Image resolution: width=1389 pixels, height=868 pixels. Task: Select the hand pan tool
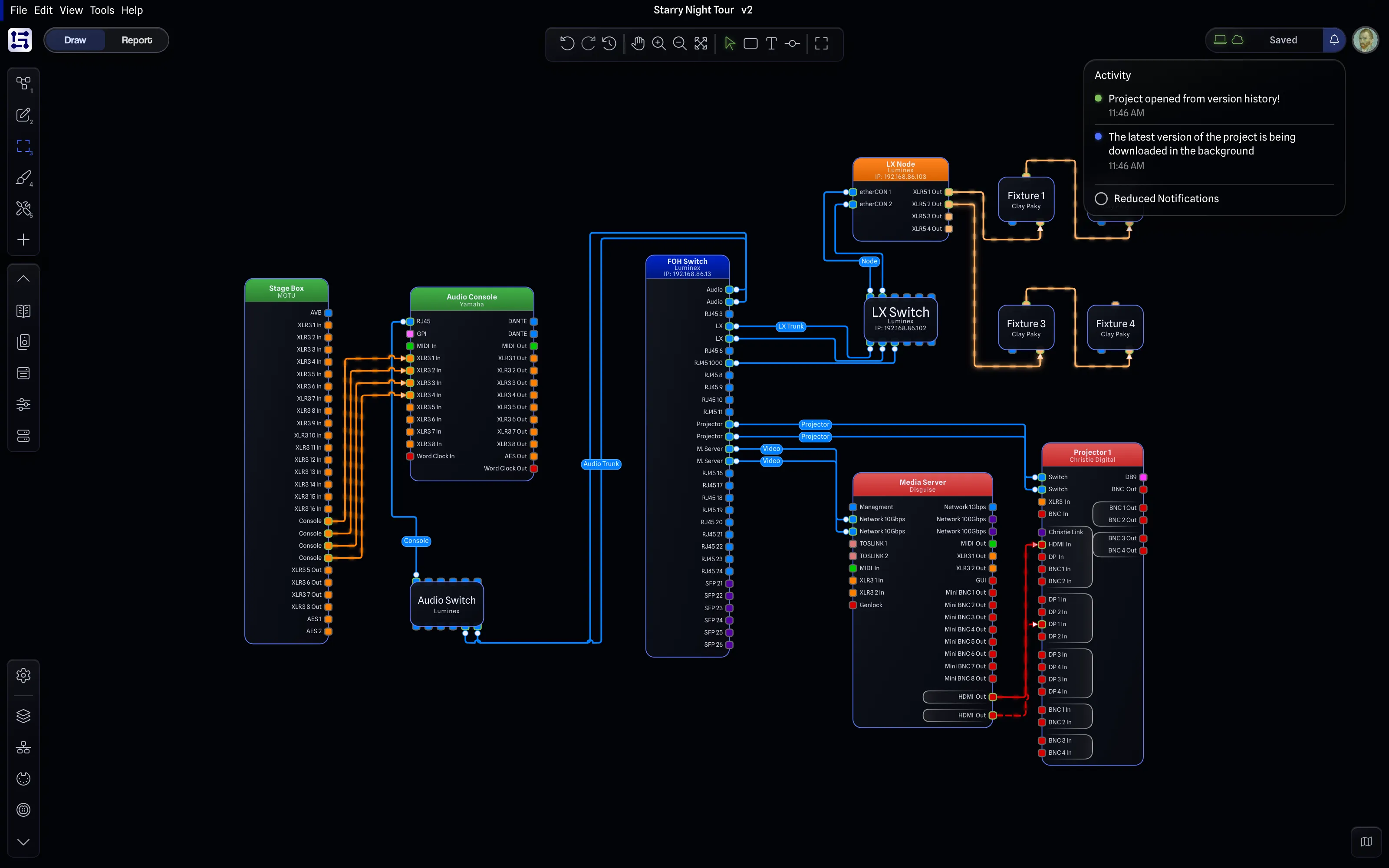point(638,43)
